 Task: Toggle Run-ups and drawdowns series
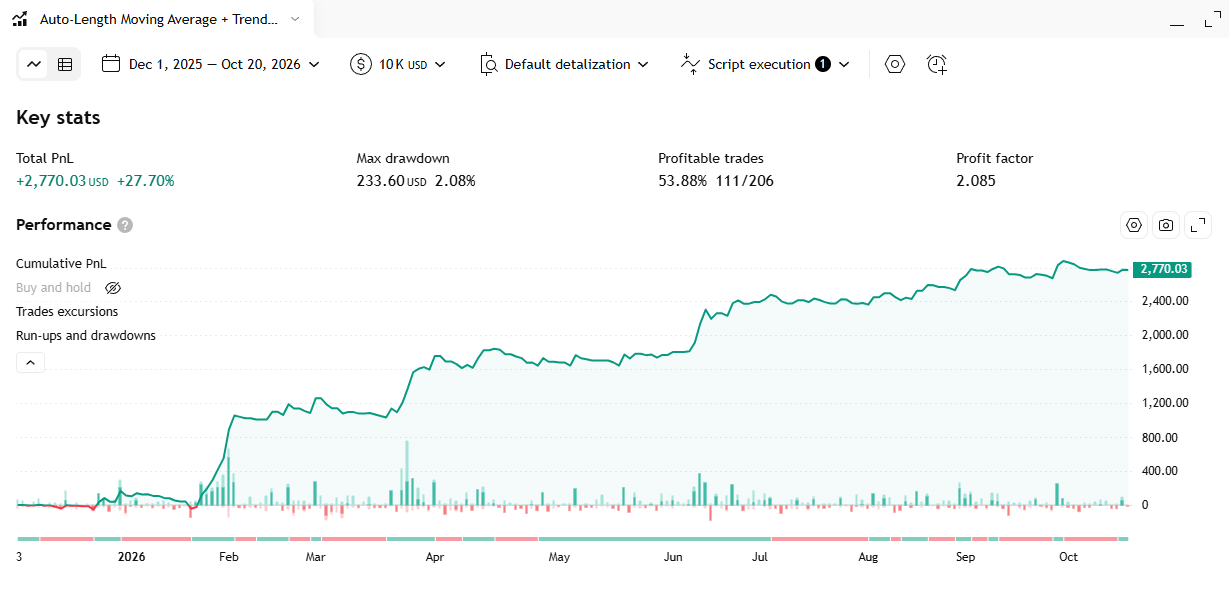pos(86,336)
